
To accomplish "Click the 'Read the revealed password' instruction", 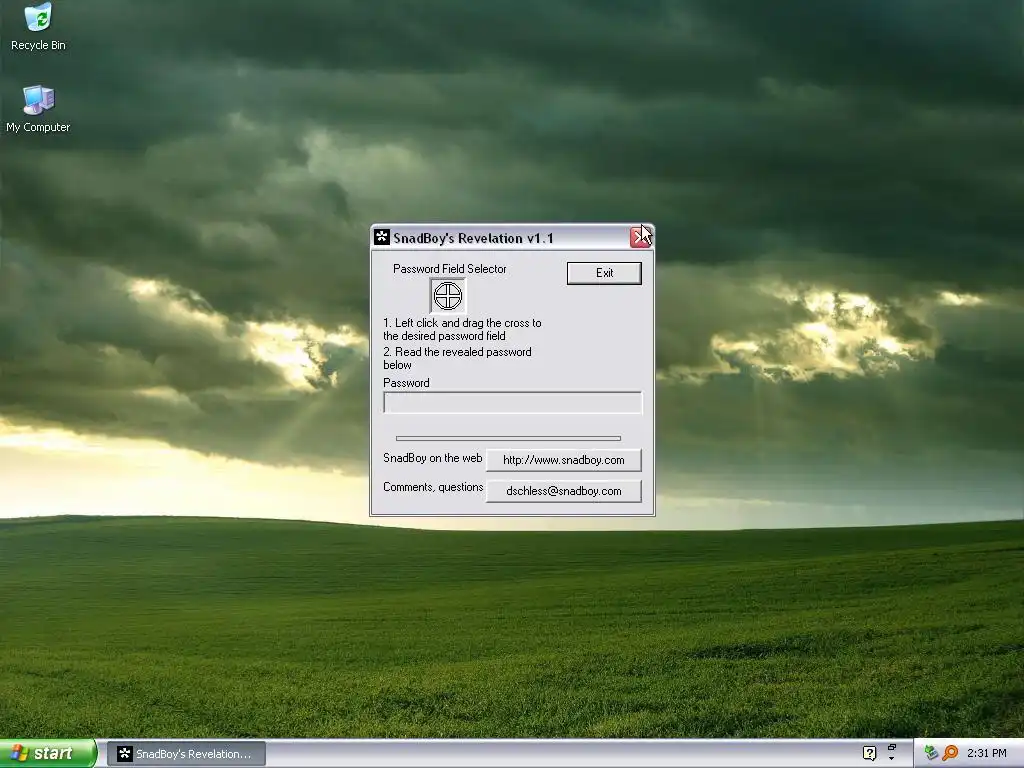I will (x=457, y=358).
